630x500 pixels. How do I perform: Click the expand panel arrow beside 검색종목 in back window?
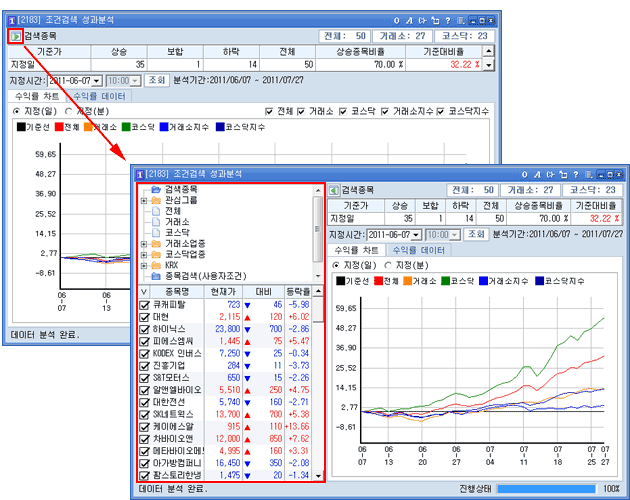13,36
